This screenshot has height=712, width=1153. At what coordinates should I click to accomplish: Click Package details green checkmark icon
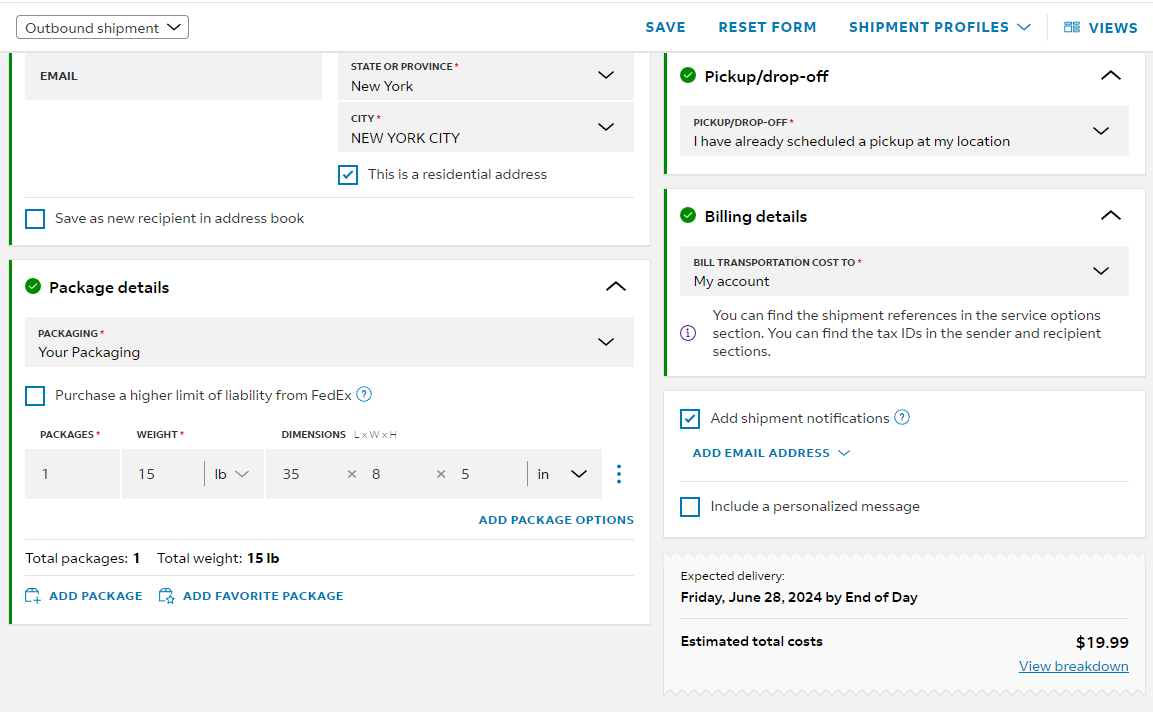[33, 286]
